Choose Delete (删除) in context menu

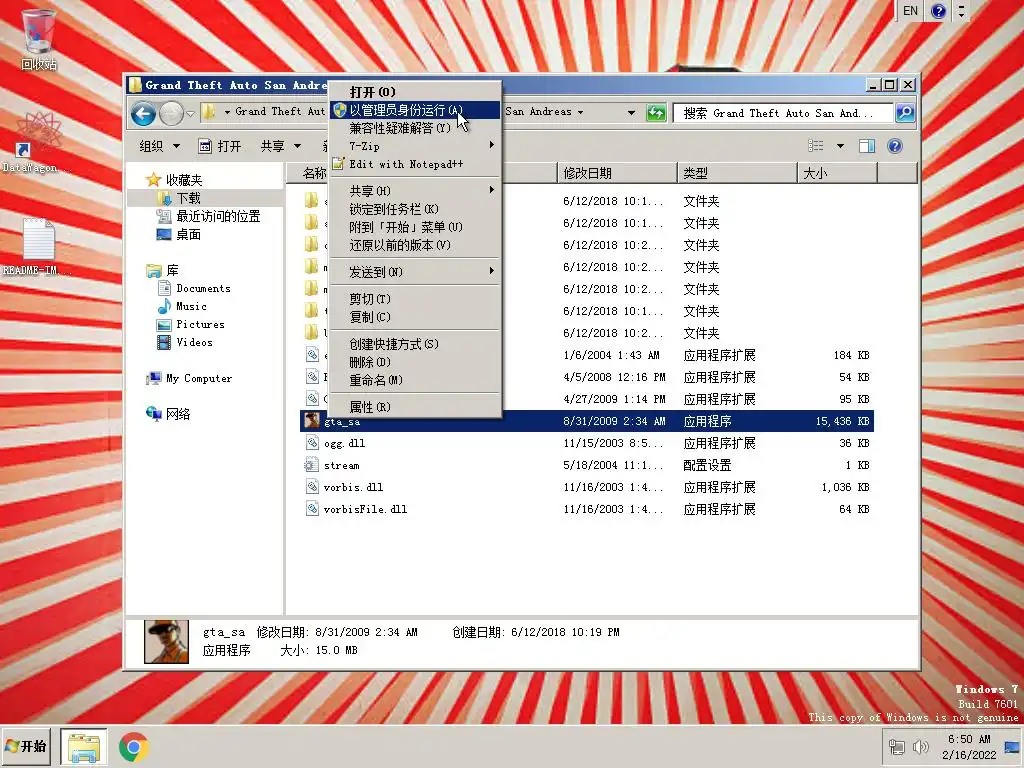click(415, 362)
